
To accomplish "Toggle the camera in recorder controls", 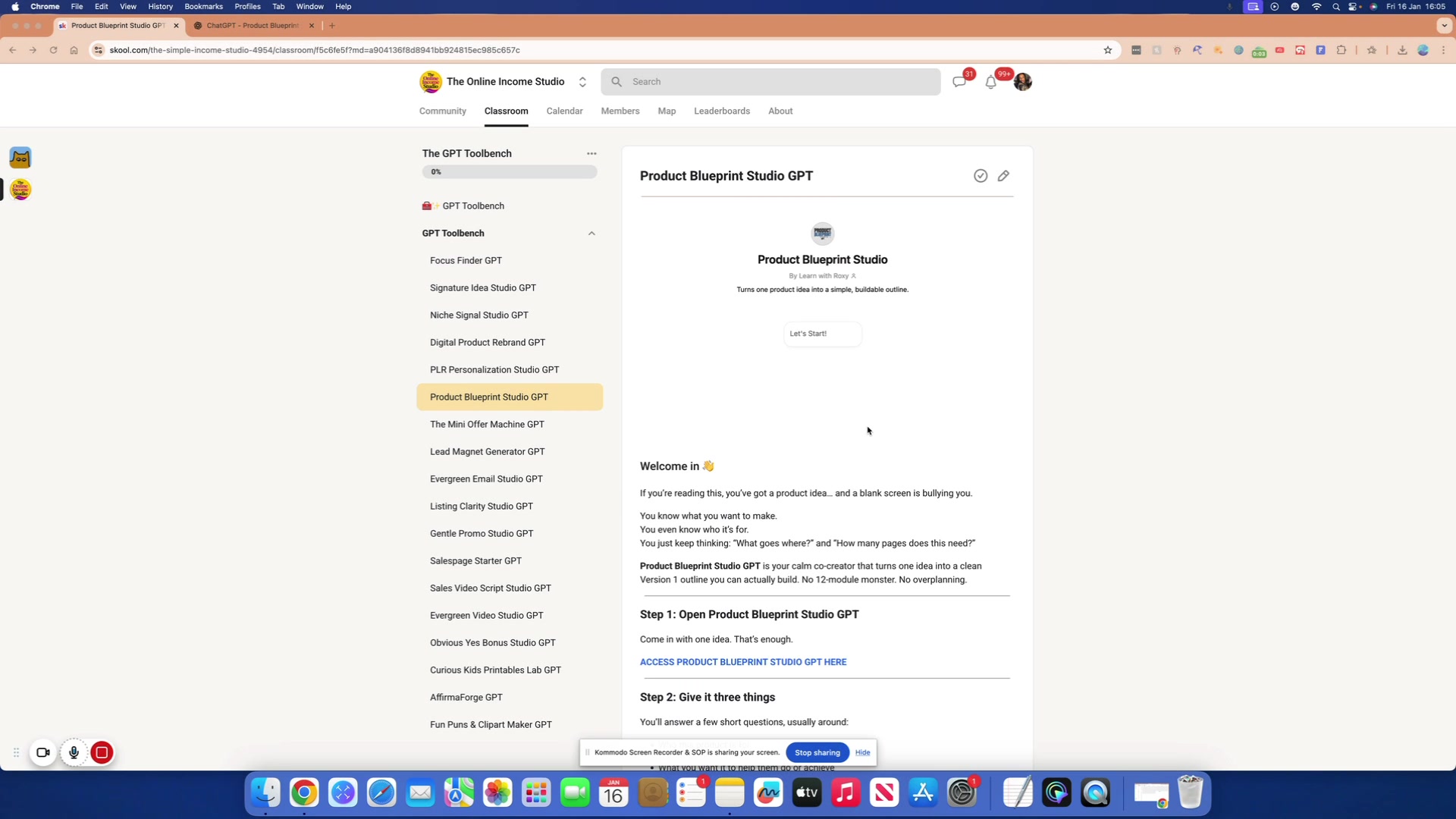I will tap(43, 752).
